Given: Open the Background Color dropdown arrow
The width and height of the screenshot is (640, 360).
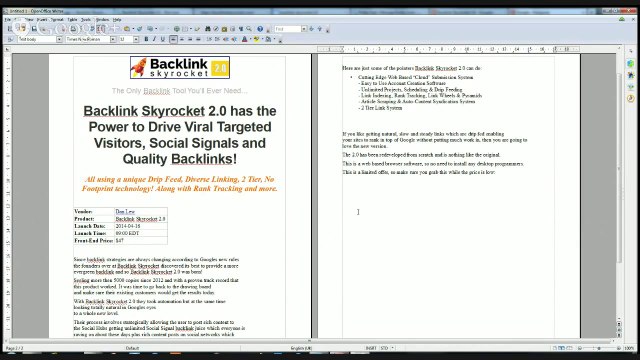Looking at the screenshot, I should point(274,39).
